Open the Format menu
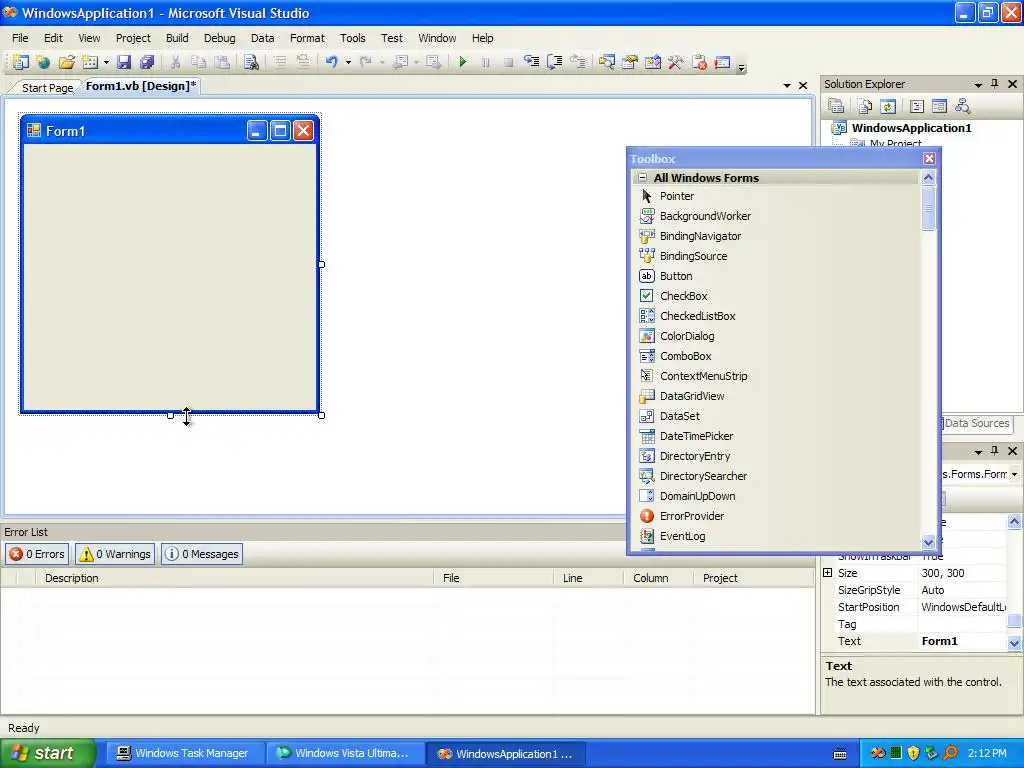The image size is (1024, 768). coord(307,38)
